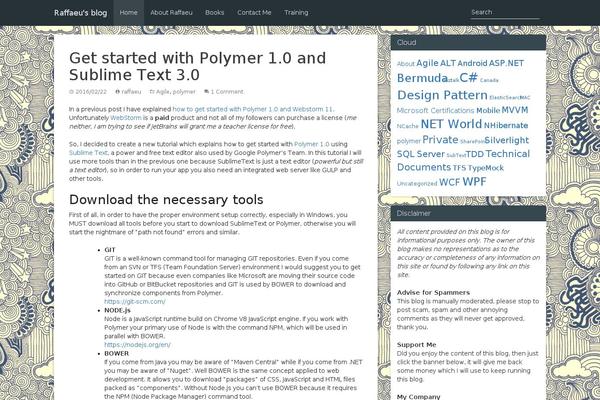This screenshot has height=400, width=600.
Task: Follow the Polymer 1.0 and Webstorm 11 tutorial link
Action: pos(253,109)
